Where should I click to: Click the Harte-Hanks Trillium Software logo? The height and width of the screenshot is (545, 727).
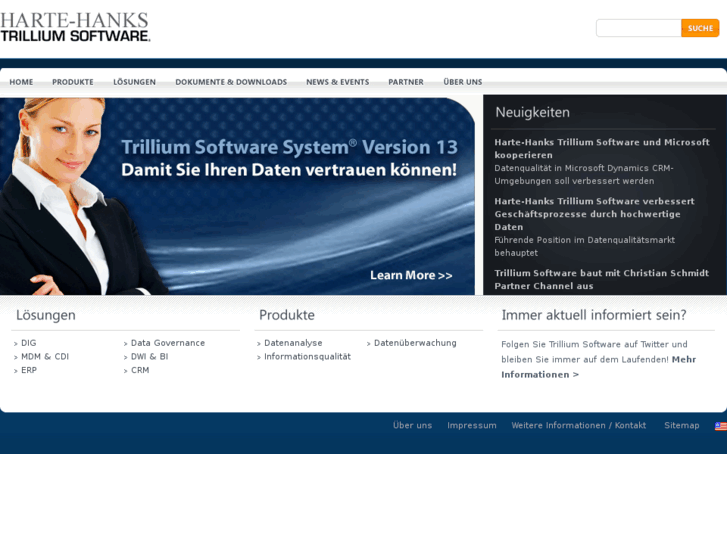75,27
